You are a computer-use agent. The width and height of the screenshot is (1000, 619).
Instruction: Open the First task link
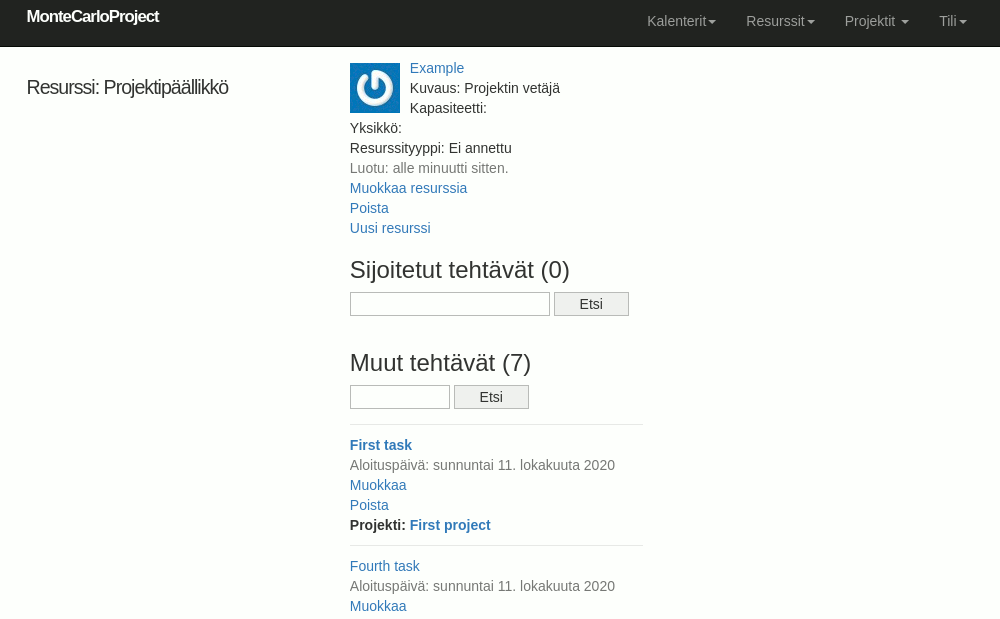pos(381,445)
